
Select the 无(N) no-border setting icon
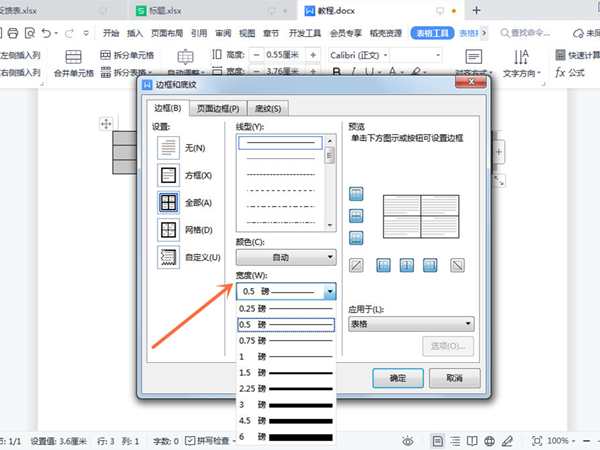coord(169,148)
